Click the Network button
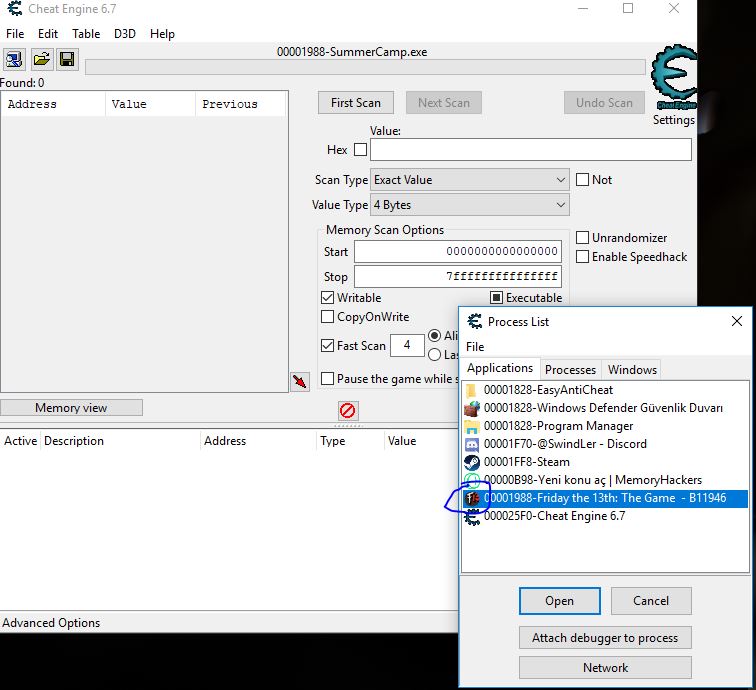This screenshot has width=756, height=690. 605,668
